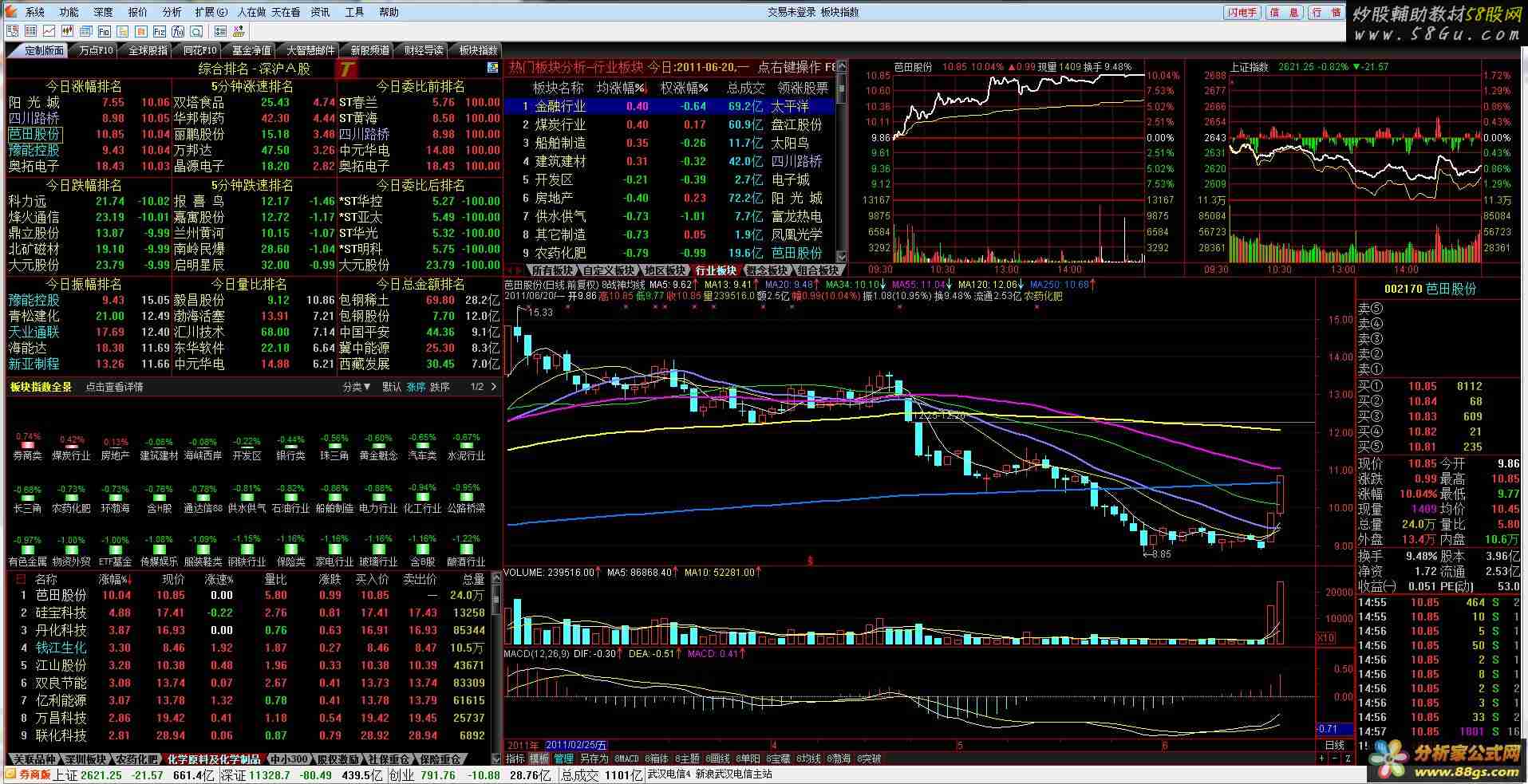Open the 系统 menu
This screenshot has height=784, width=1528.
tap(35, 12)
